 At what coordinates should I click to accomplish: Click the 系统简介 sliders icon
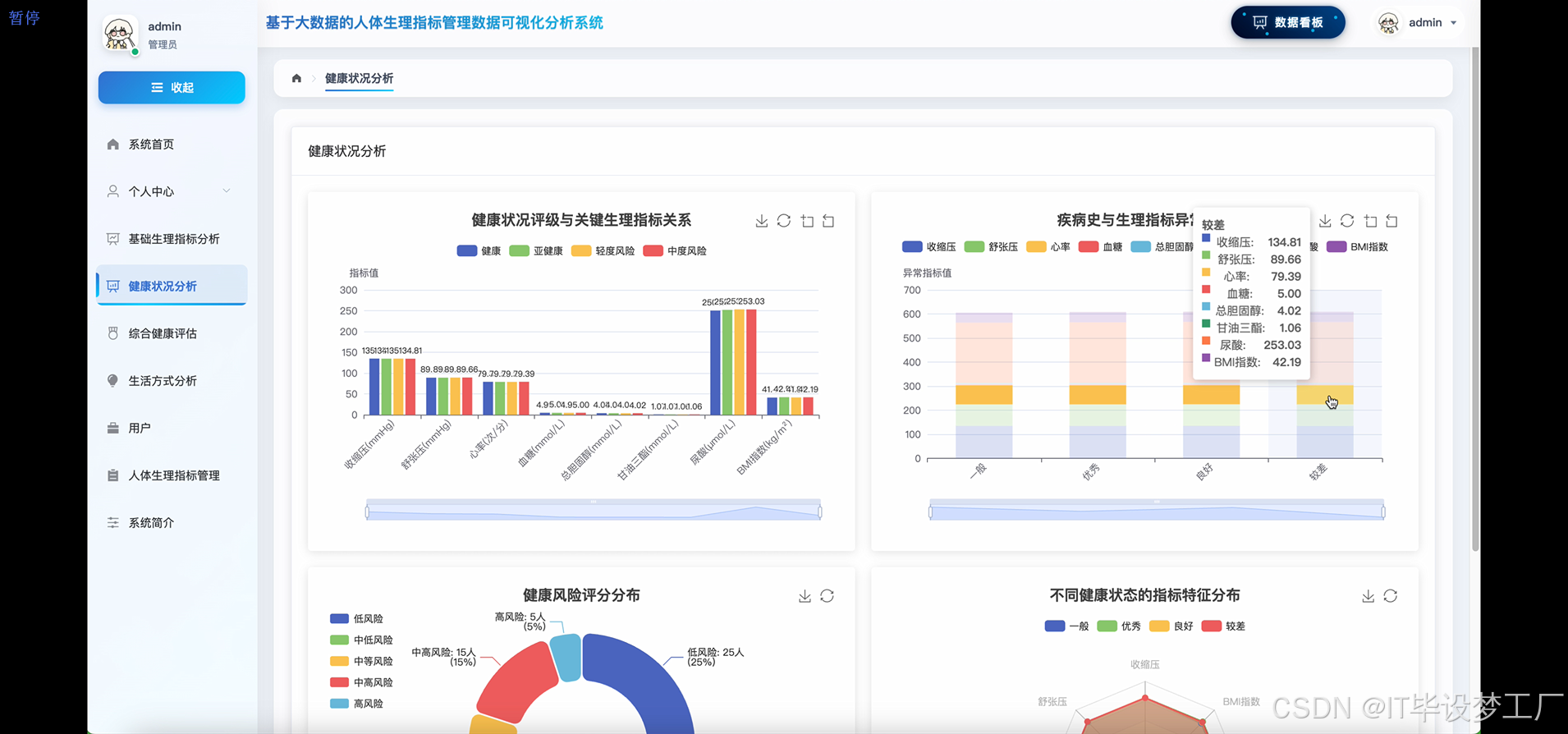coord(113,523)
